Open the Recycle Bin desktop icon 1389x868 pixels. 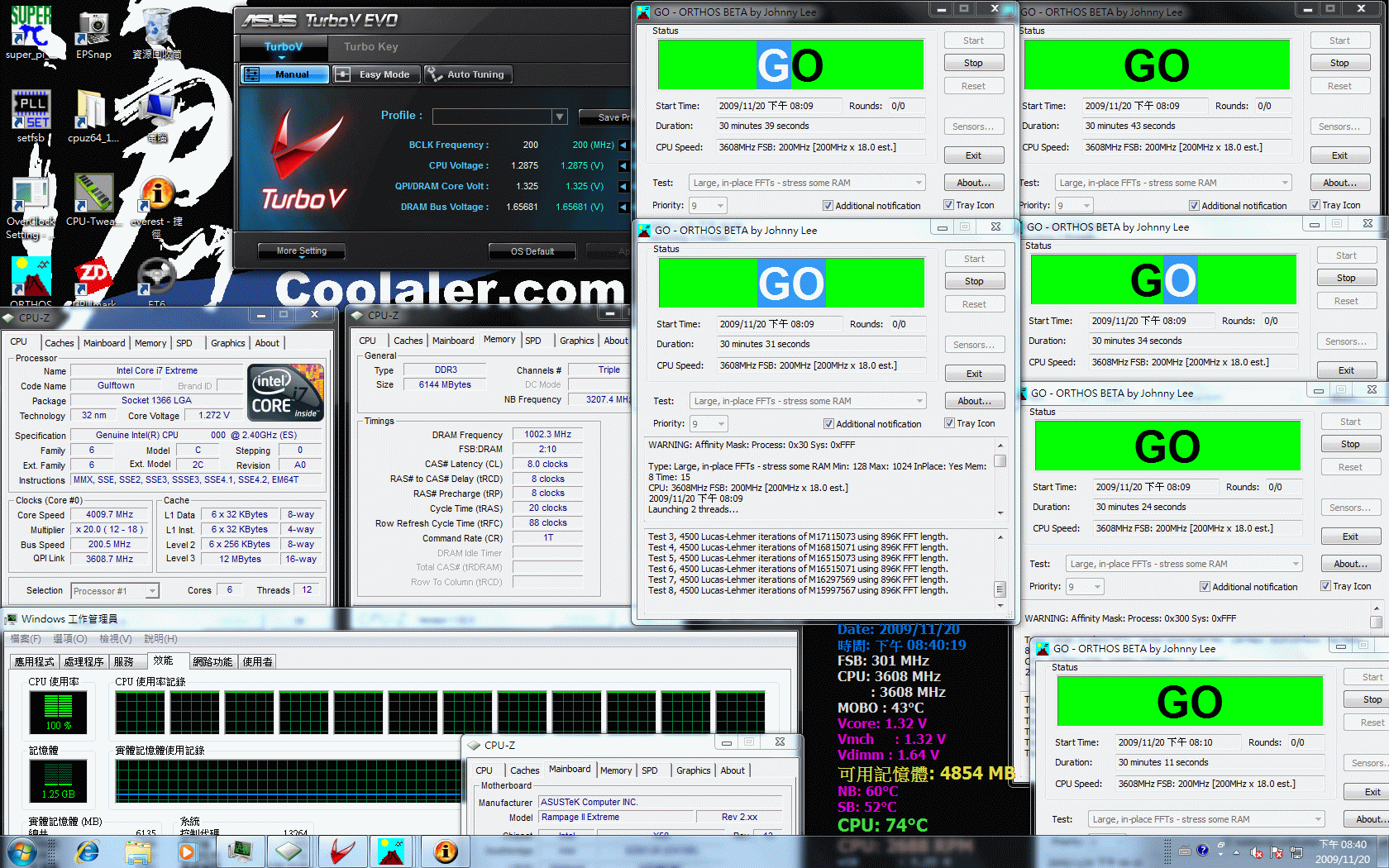point(157,33)
